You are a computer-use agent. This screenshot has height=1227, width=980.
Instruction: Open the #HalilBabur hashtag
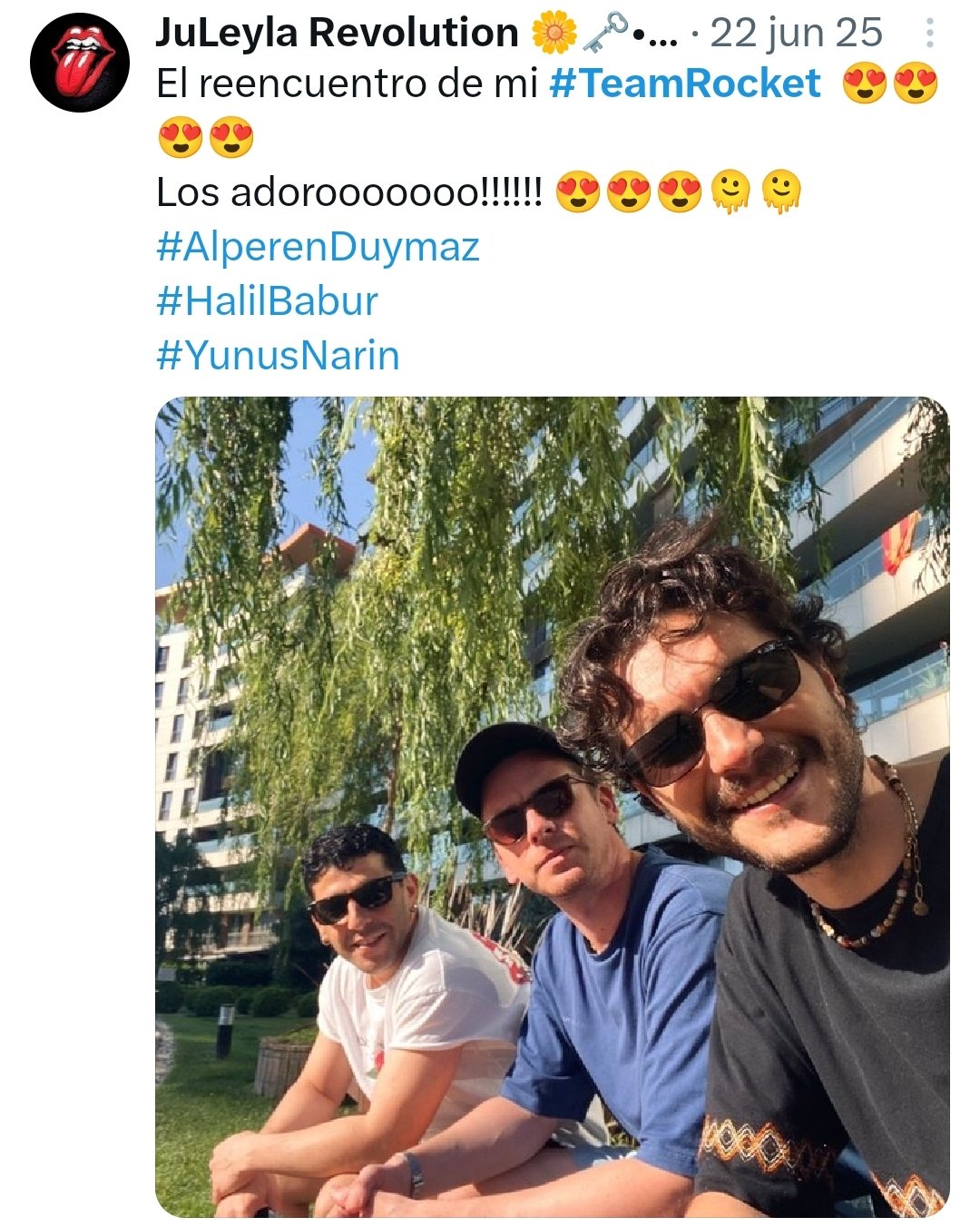(x=267, y=301)
